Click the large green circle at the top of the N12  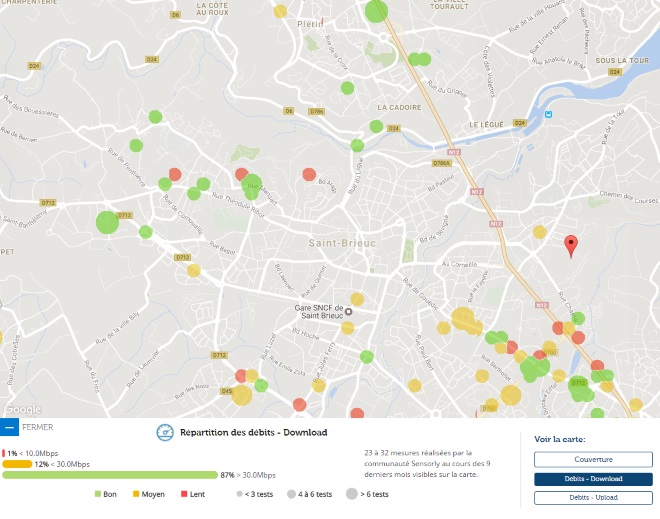pyautogui.click(x=376, y=11)
